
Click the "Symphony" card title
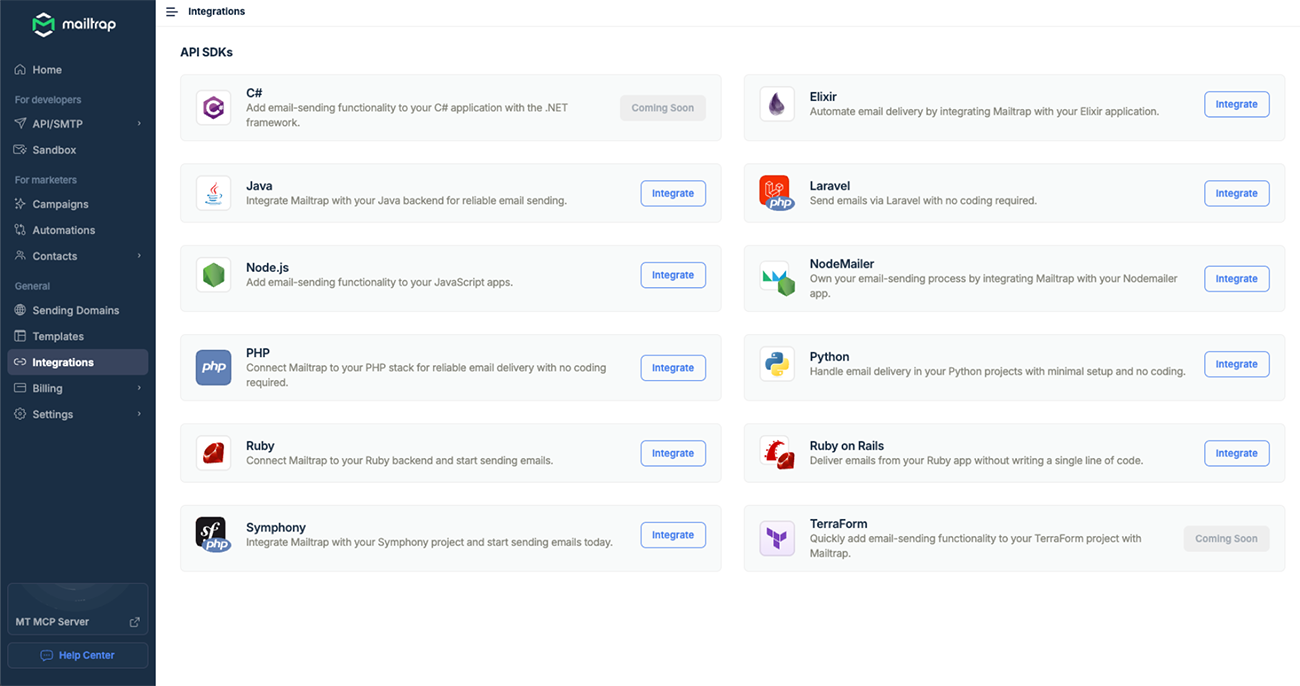click(x=276, y=528)
